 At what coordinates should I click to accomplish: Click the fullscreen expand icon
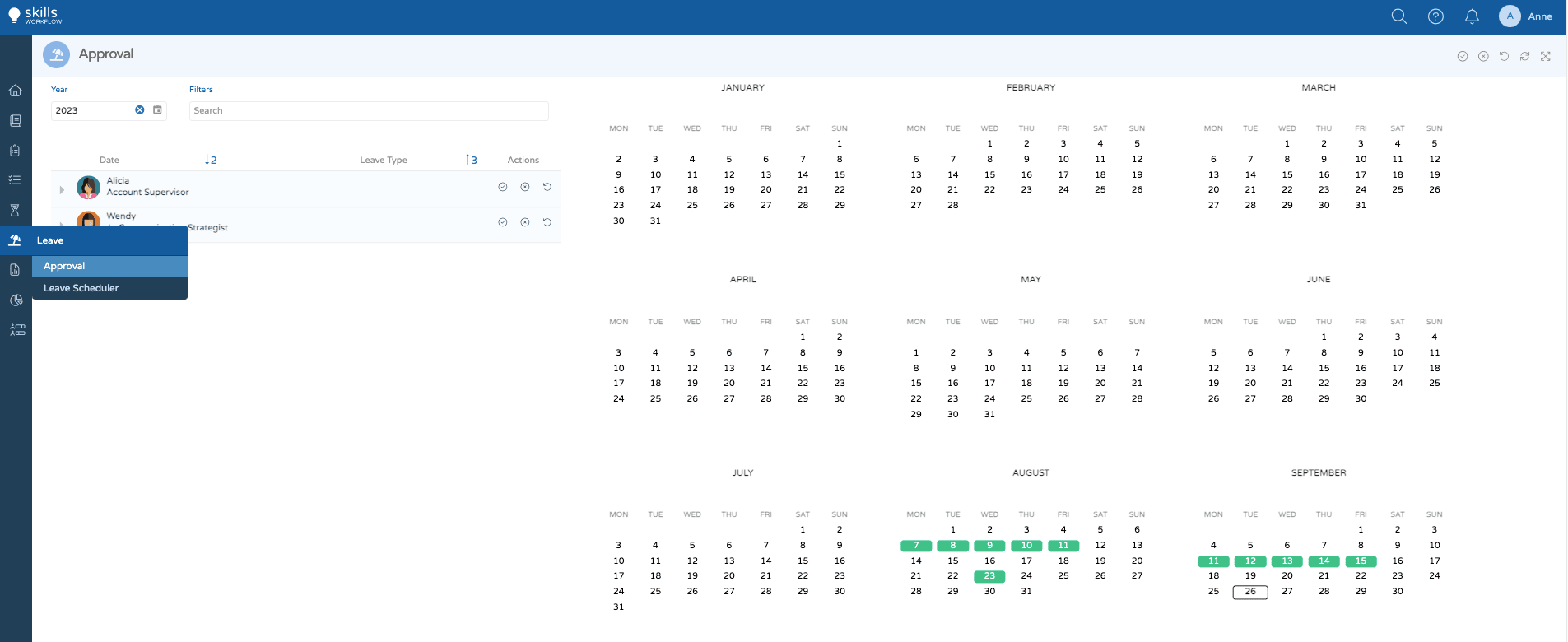tap(1545, 56)
